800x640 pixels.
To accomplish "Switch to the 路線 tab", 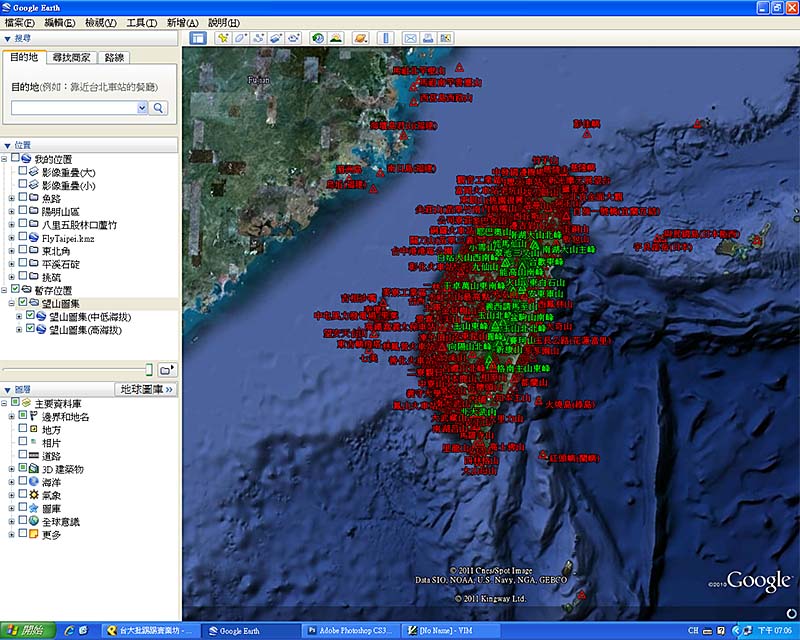I will tap(114, 58).
